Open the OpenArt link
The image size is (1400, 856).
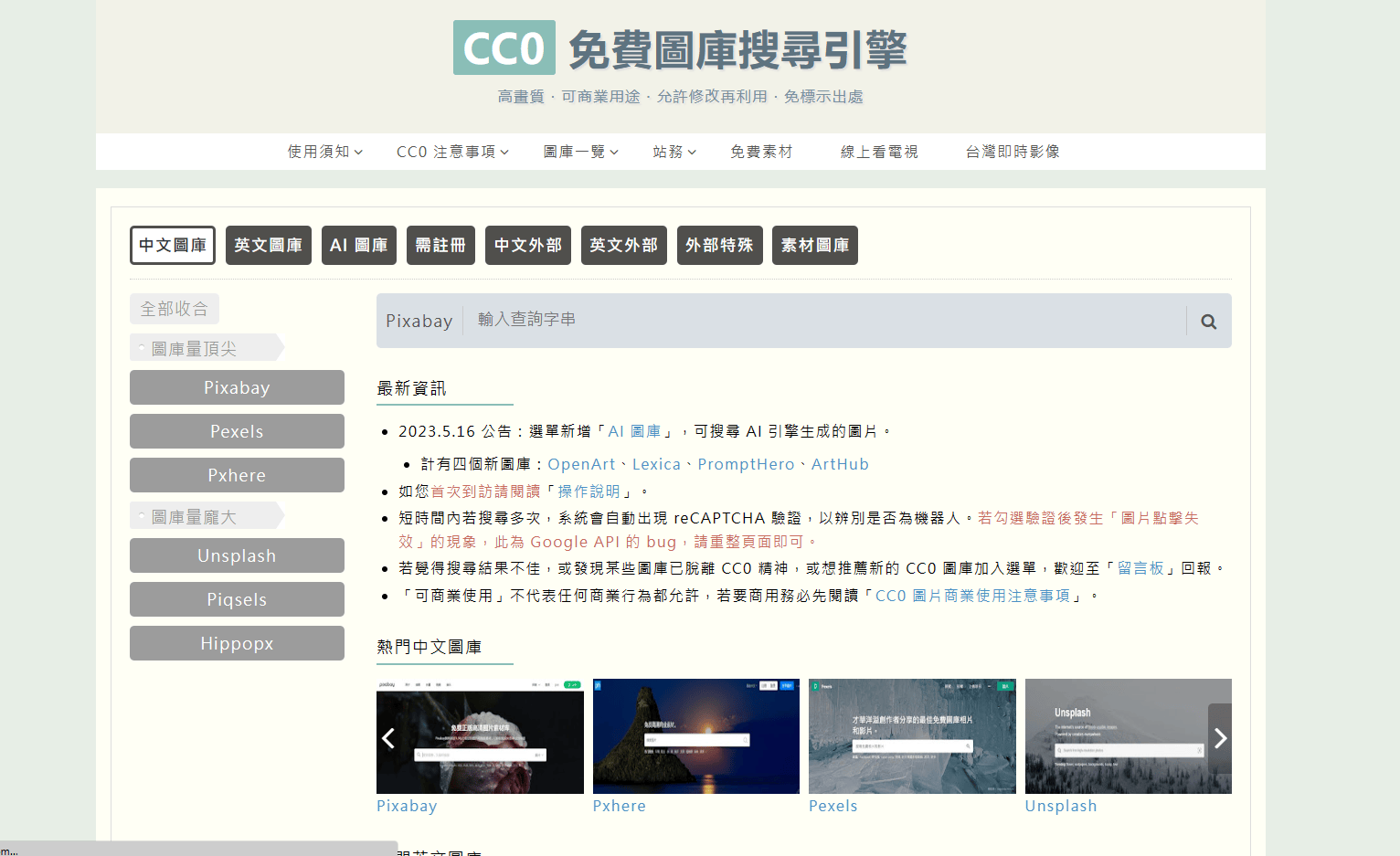[x=581, y=464]
